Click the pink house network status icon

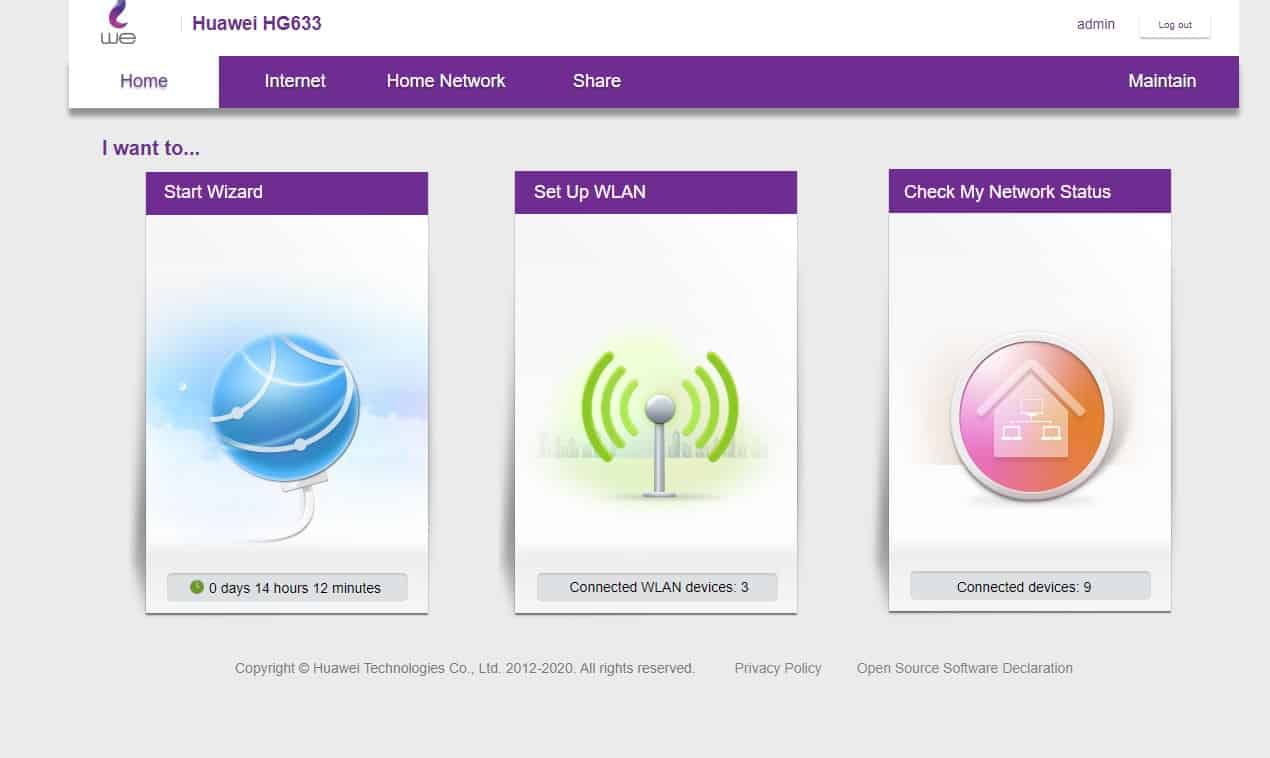click(x=1031, y=414)
